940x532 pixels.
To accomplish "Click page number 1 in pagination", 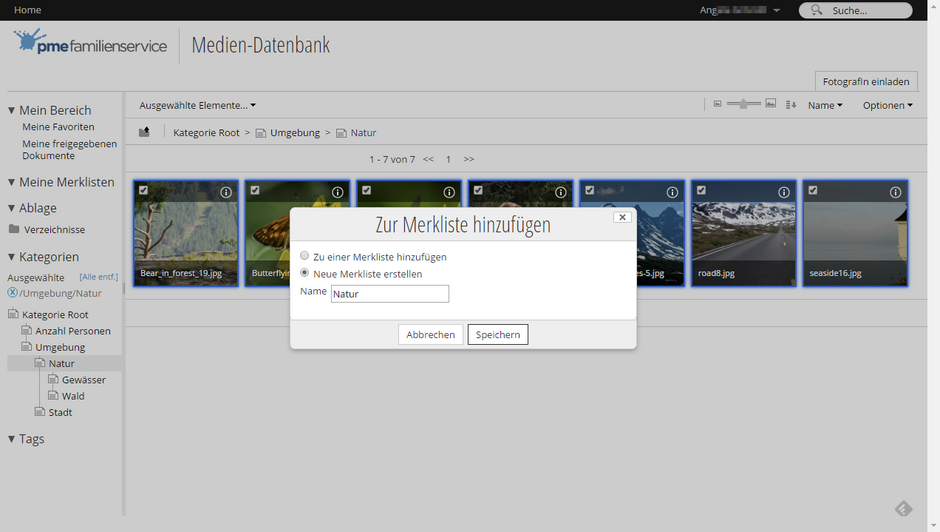I will [448, 159].
